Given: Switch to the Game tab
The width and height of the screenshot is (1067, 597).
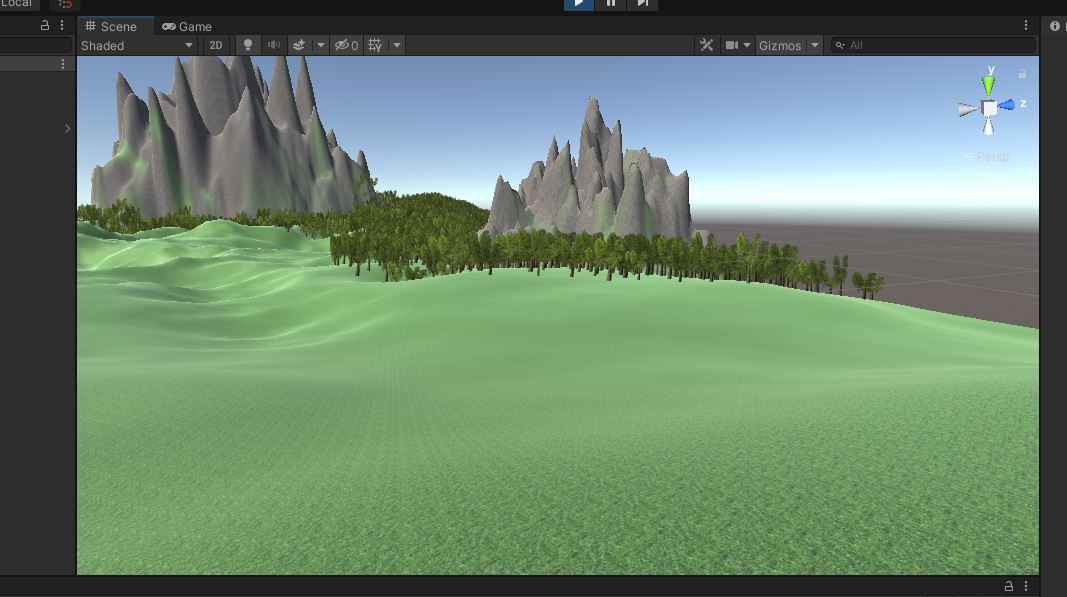Looking at the screenshot, I should click(x=187, y=26).
